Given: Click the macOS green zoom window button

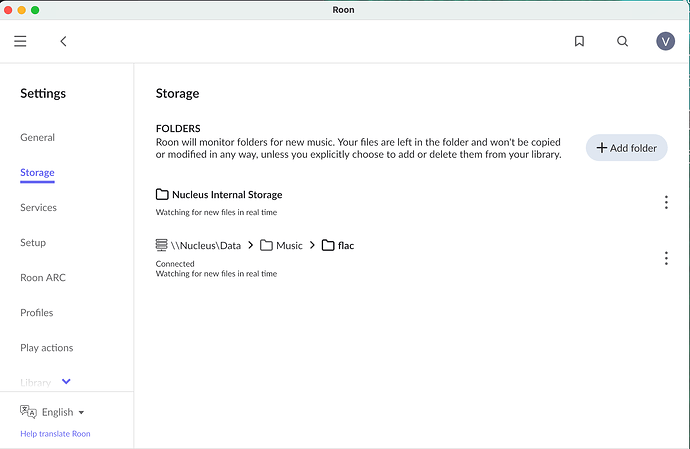Looking at the screenshot, I should 35,10.
